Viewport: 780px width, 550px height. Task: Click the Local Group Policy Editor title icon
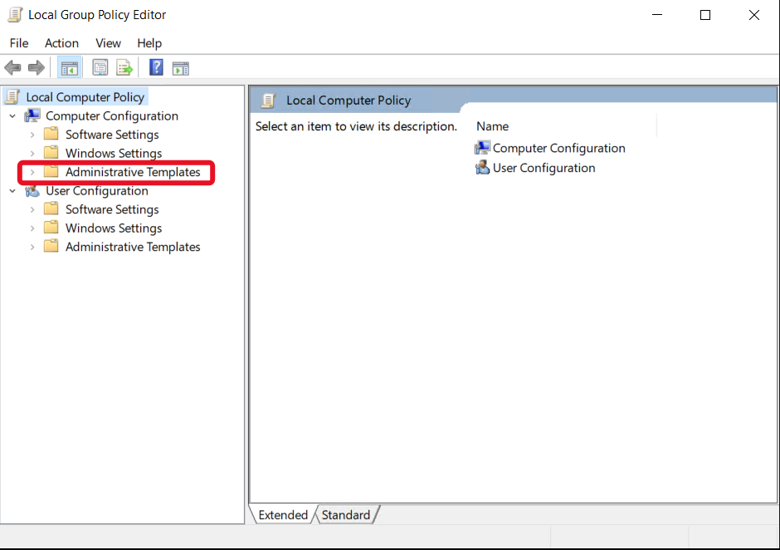coord(15,14)
